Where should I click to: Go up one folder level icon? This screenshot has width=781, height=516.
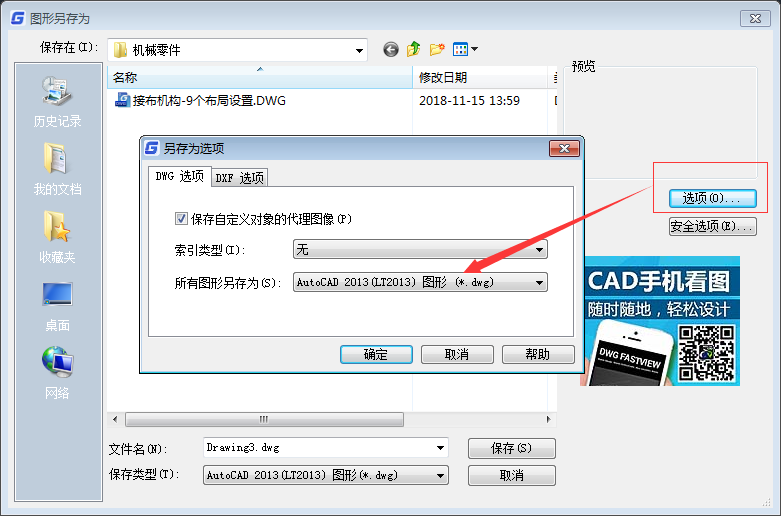tap(413, 49)
